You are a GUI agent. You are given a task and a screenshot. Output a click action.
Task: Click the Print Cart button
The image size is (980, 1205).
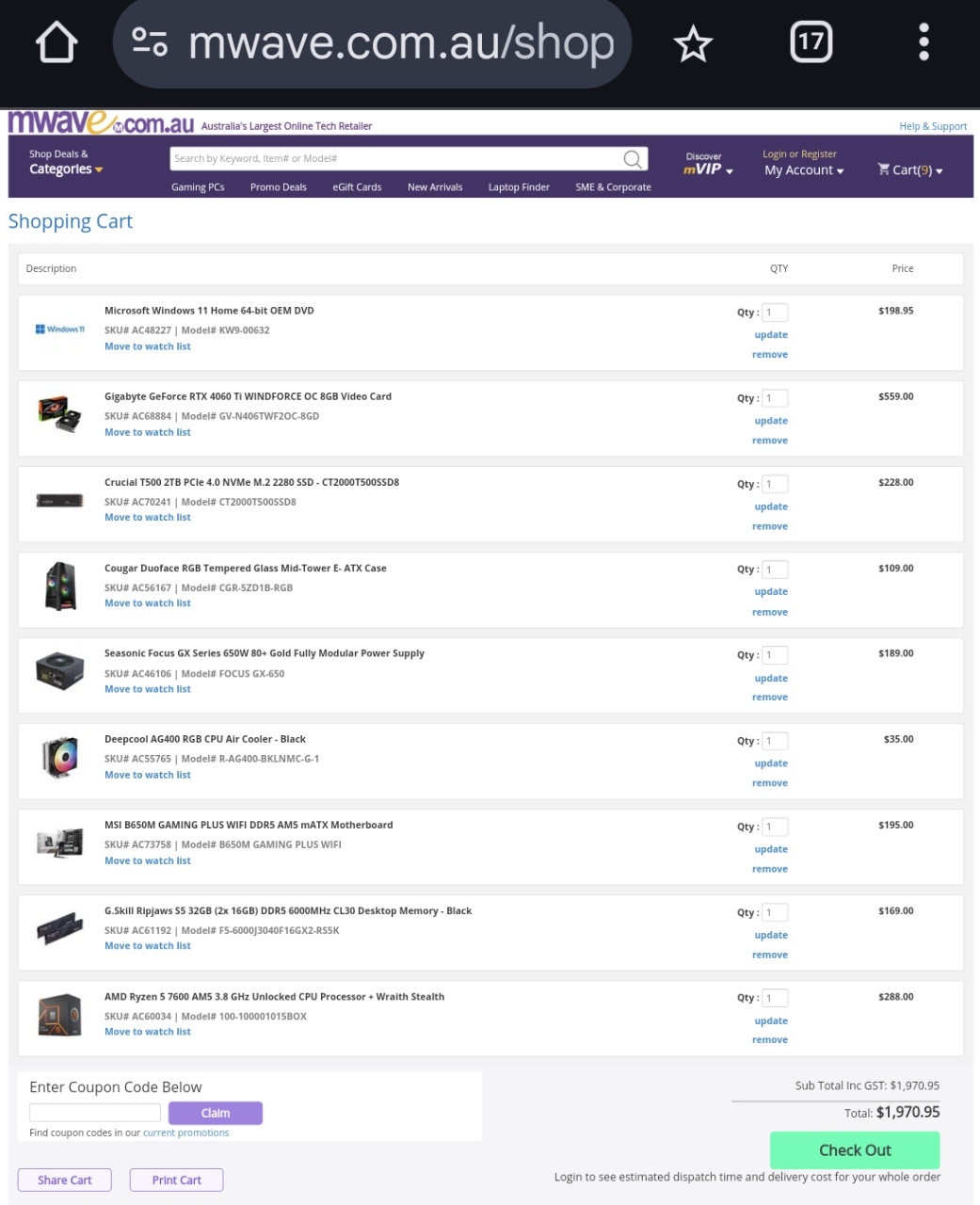click(177, 1180)
